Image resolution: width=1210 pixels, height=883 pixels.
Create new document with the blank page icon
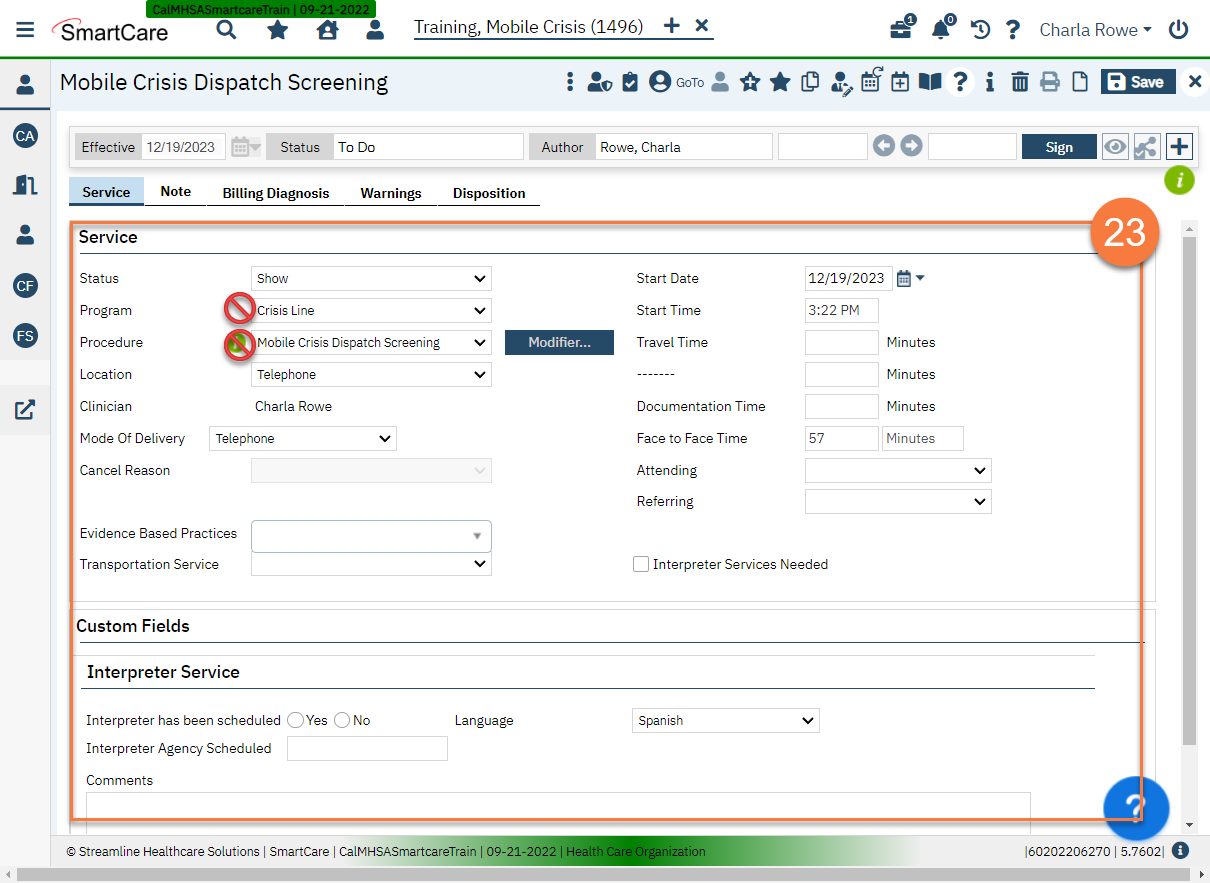[1079, 82]
